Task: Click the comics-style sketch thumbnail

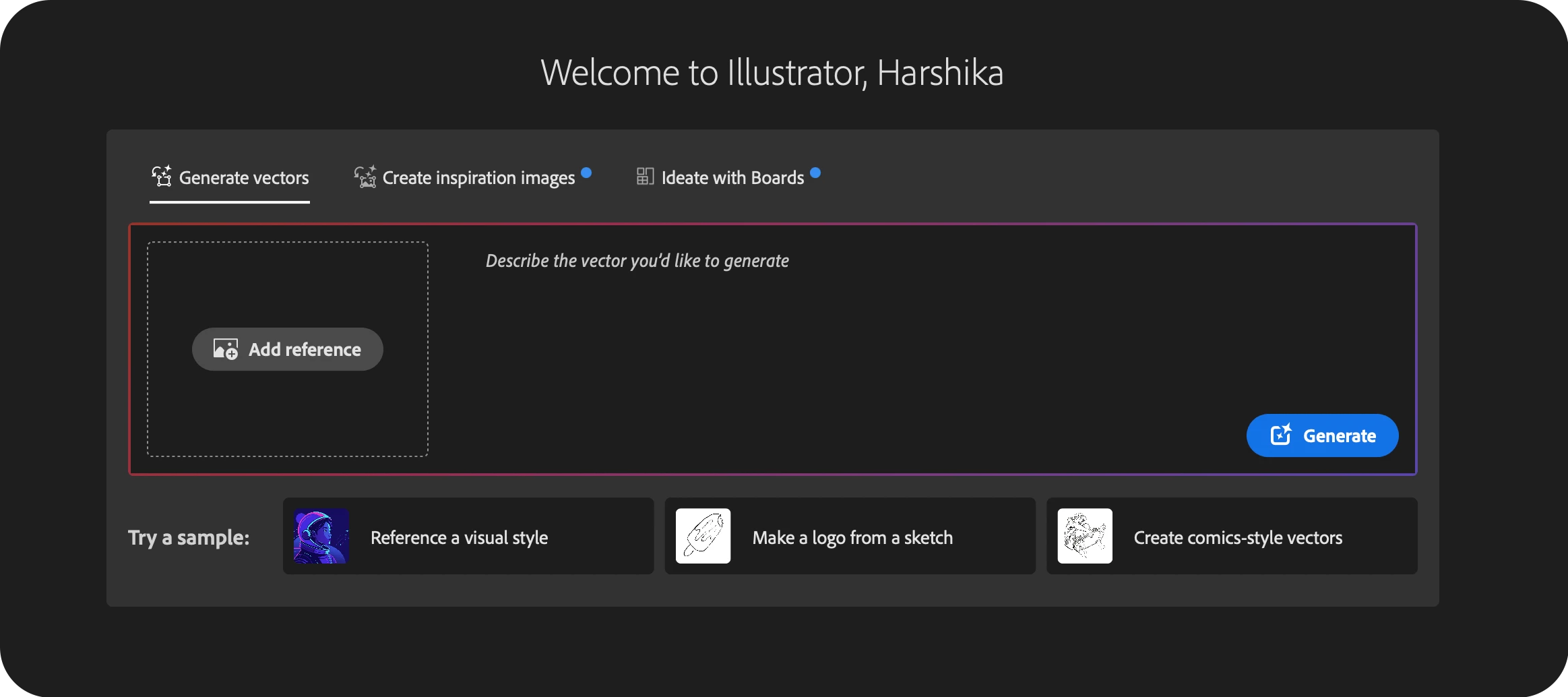Action: tap(1085, 537)
